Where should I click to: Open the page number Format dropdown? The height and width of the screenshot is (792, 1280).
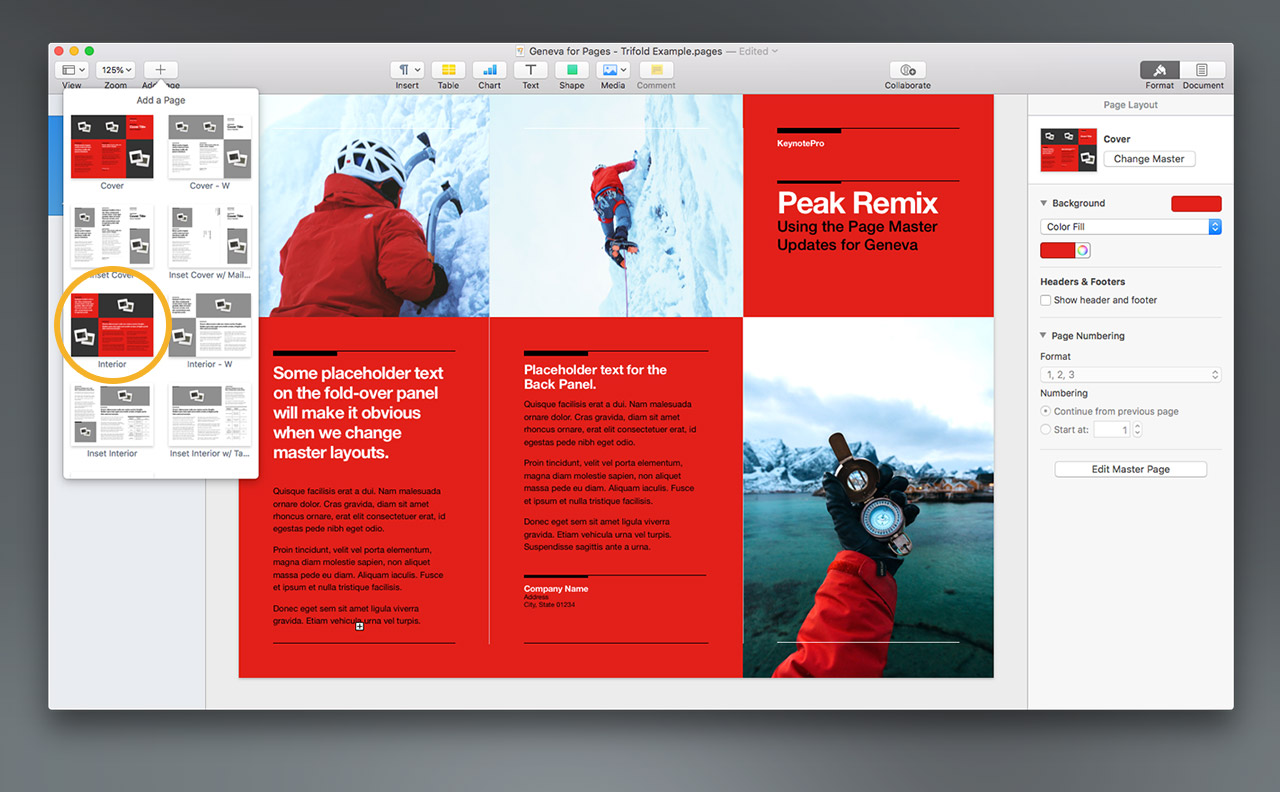(x=1130, y=375)
